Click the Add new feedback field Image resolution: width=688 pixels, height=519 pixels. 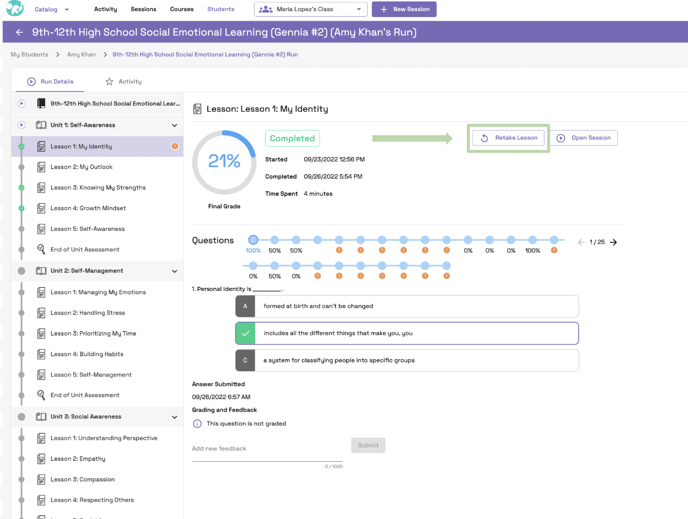[267, 448]
